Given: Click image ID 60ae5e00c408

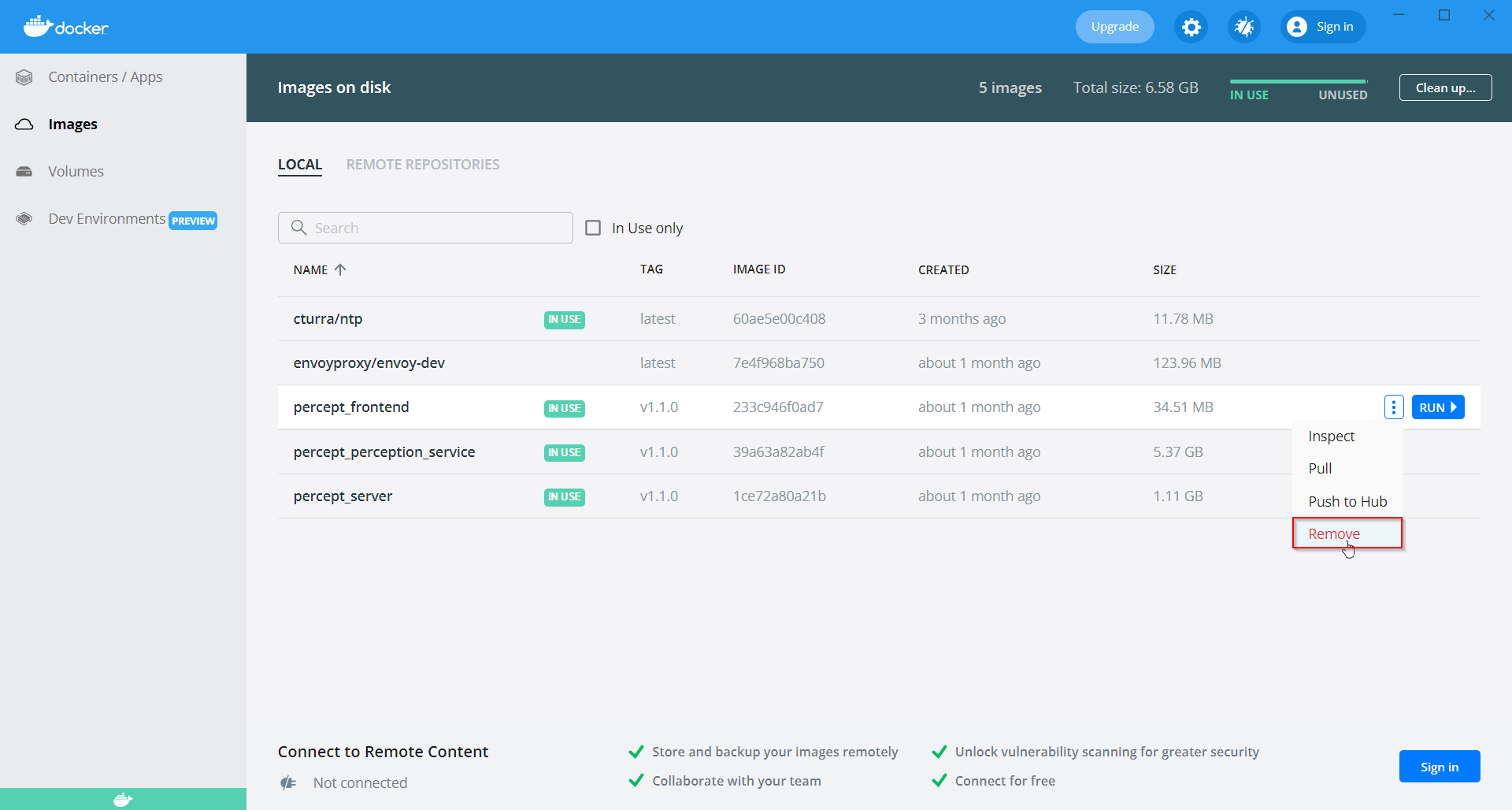Looking at the screenshot, I should pos(779,319).
